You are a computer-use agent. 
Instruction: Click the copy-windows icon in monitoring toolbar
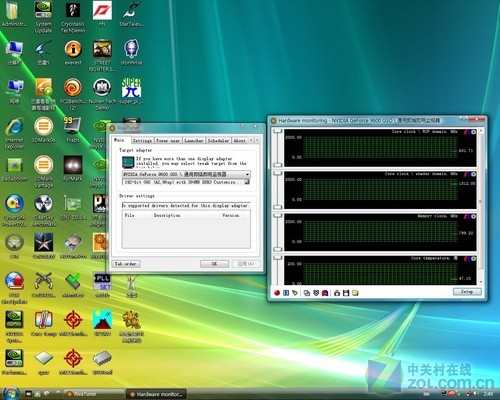tap(307, 293)
